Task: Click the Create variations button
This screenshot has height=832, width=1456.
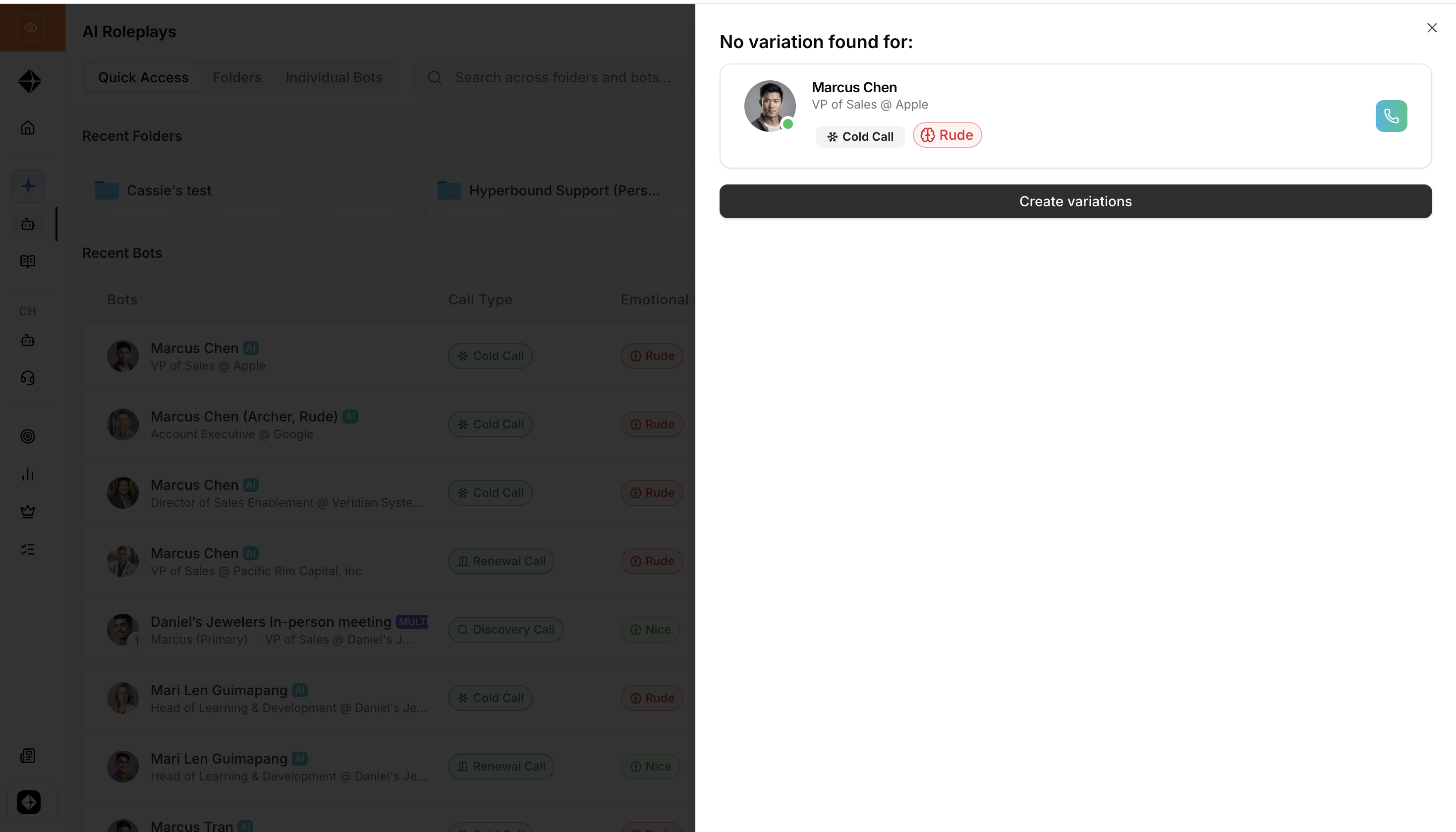Action: pyautogui.click(x=1075, y=201)
